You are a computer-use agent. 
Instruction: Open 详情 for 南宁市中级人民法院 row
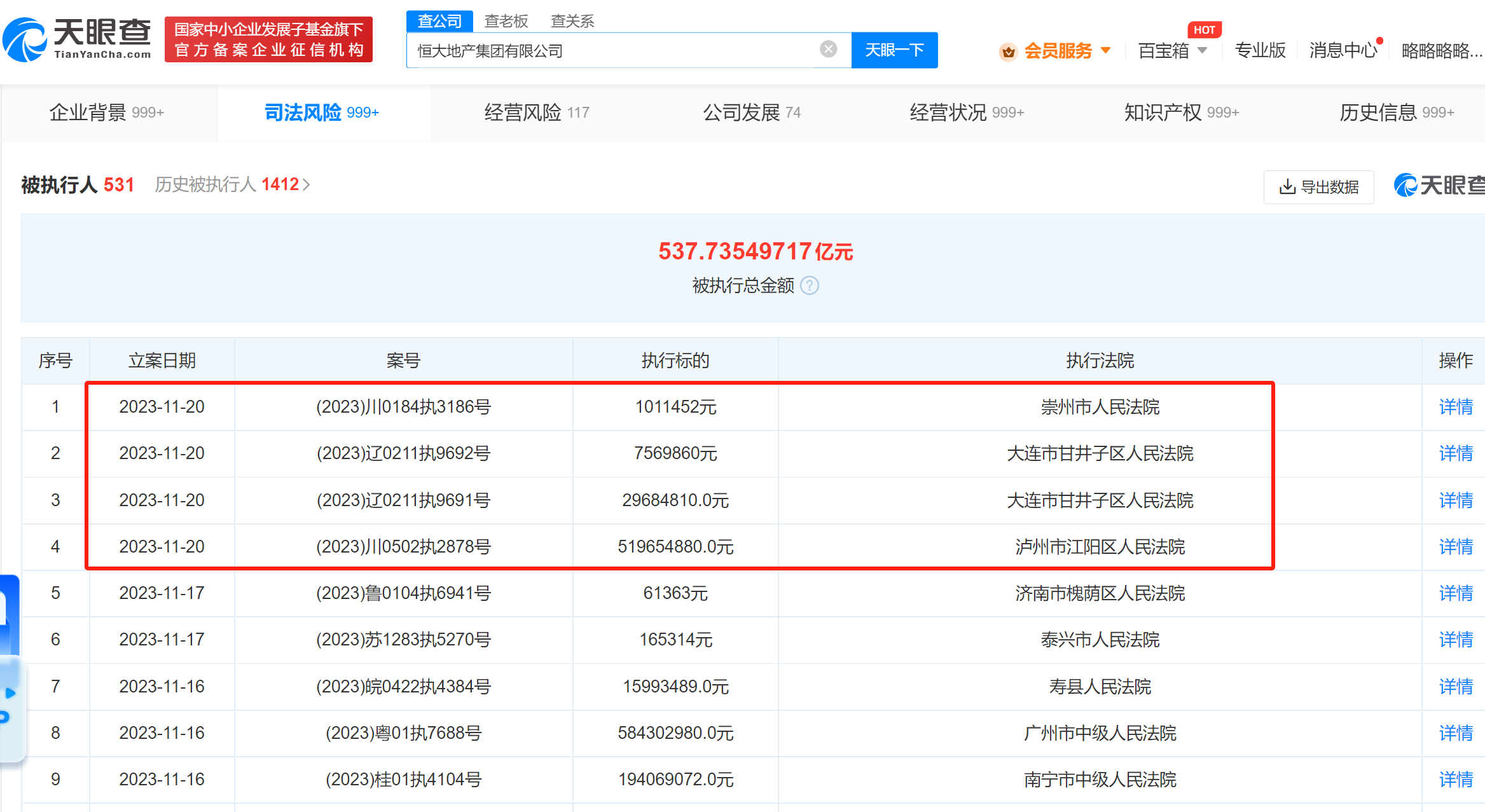point(1456,780)
